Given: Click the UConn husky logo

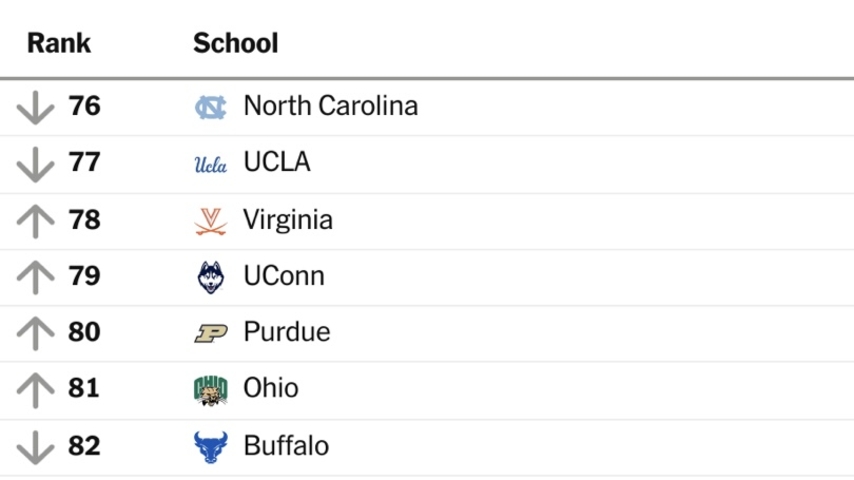Looking at the screenshot, I should (211, 277).
